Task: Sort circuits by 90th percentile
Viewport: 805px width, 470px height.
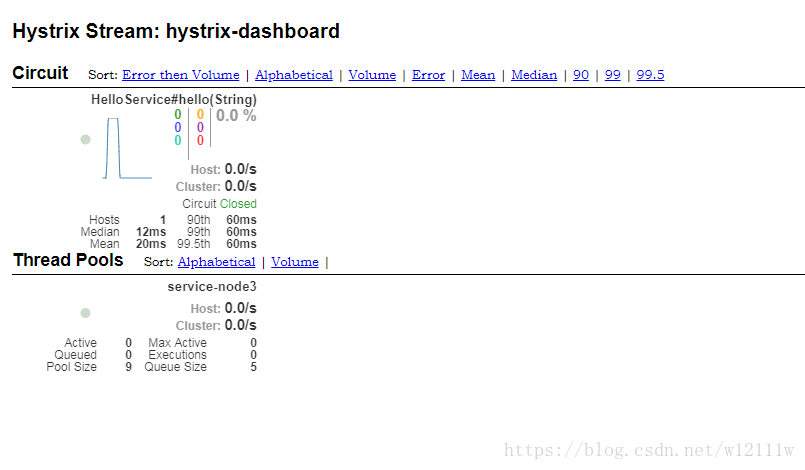Action: tap(581, 75)
